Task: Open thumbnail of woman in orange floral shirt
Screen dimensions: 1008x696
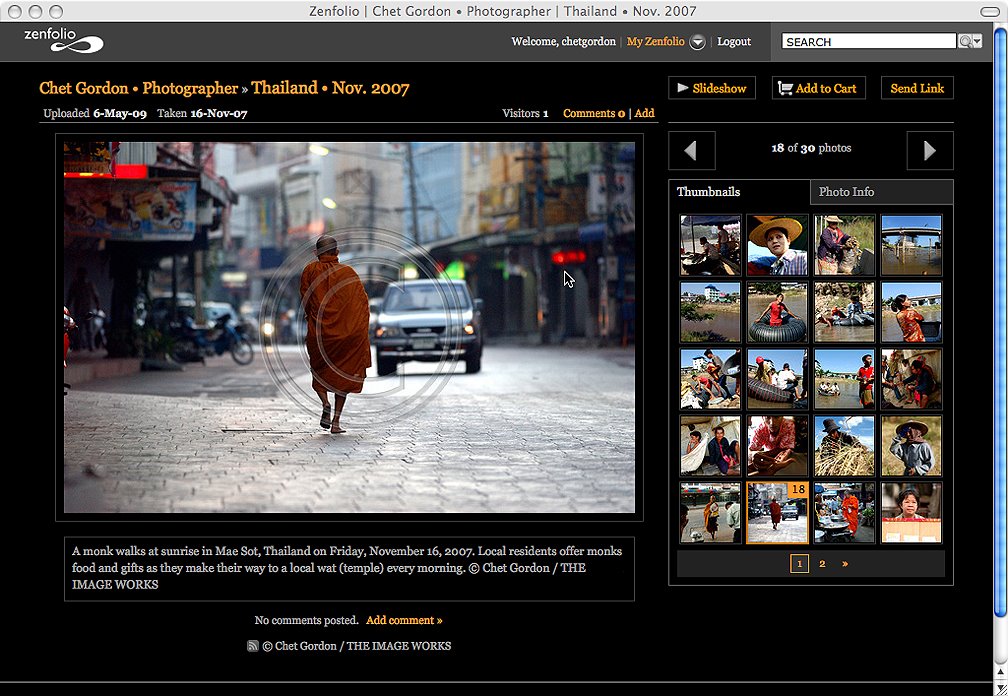Action: [911, 312]
